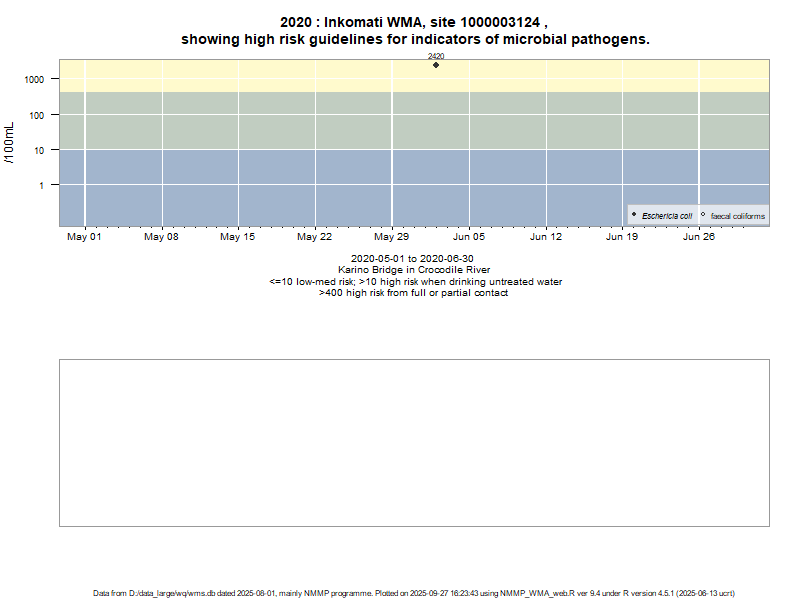Click inside the empty box below the chart
800x600 pixels.
[x=414, y=442]
